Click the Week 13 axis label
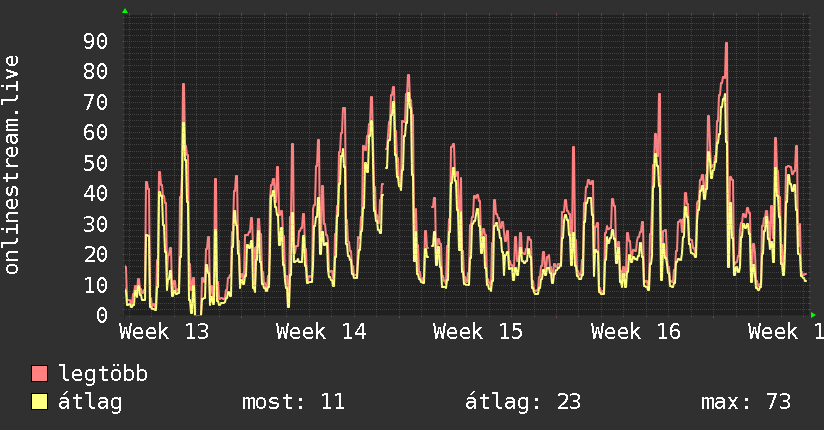Image resolution: width=824 pixels, height=430 pixels. [x=164, y=332]
